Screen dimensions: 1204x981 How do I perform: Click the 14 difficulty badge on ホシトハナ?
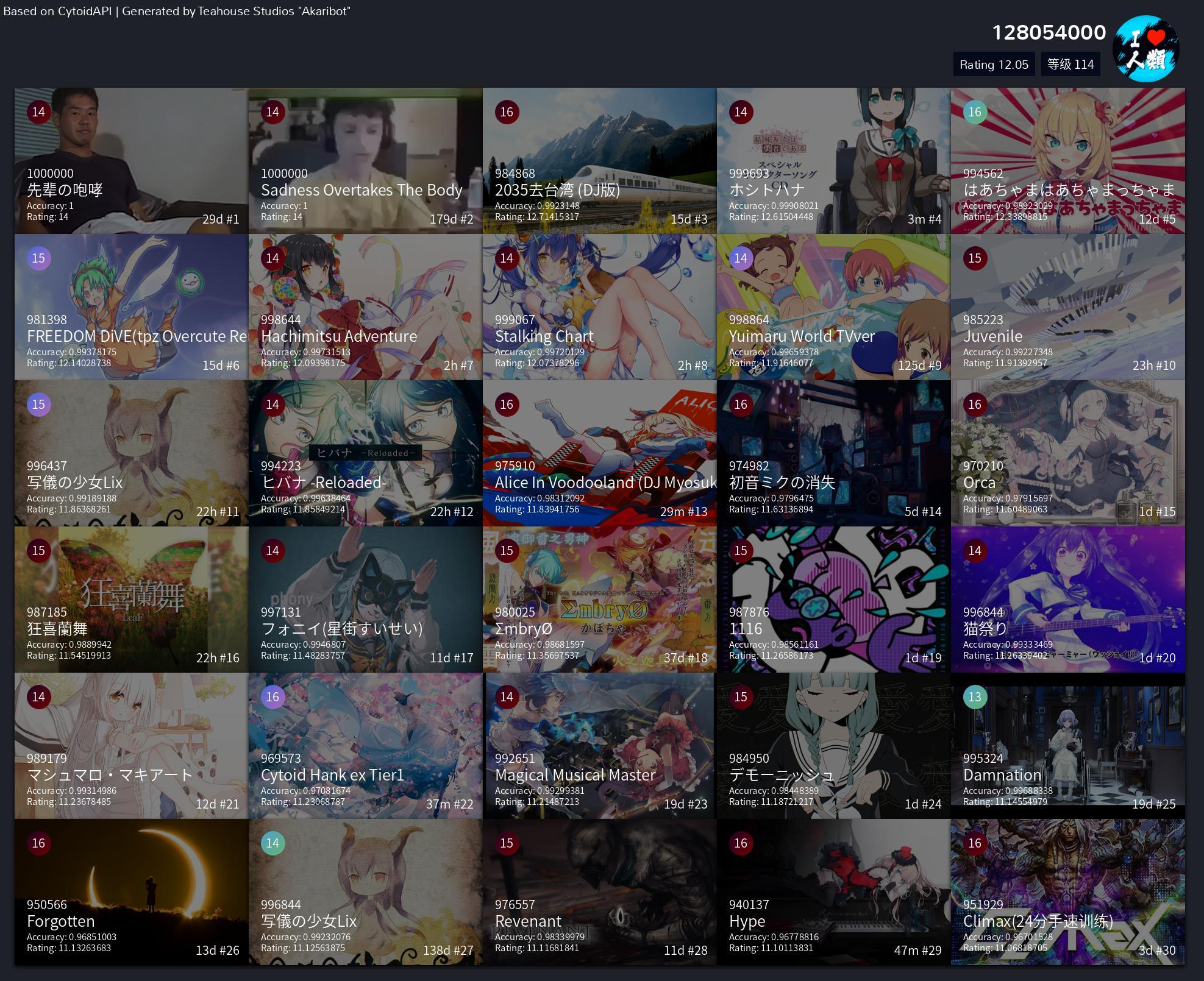741,112
